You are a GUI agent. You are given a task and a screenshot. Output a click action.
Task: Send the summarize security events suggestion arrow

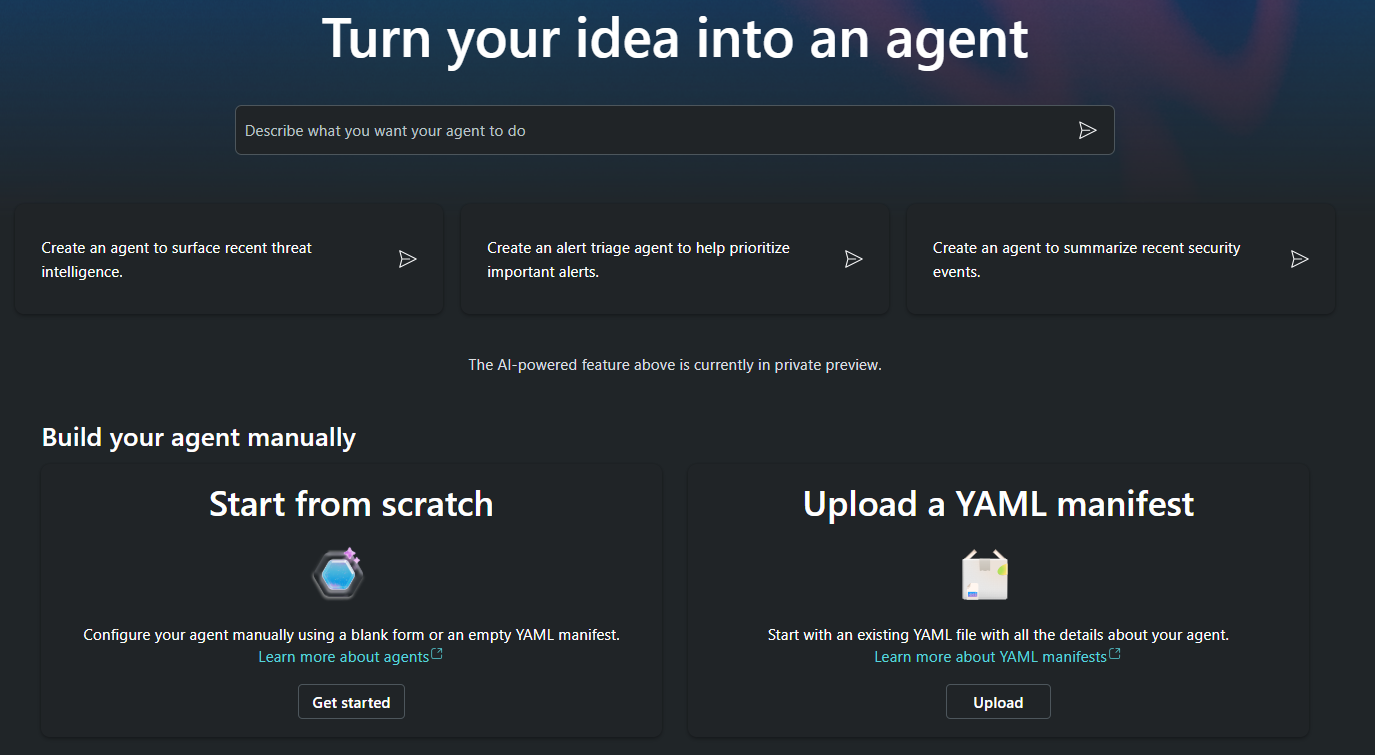pos(1299,259)
